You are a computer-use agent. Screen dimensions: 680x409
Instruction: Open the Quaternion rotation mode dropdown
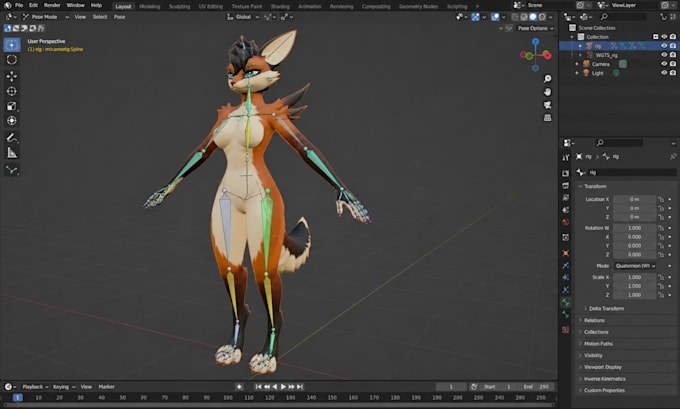(x=635, y=265)
